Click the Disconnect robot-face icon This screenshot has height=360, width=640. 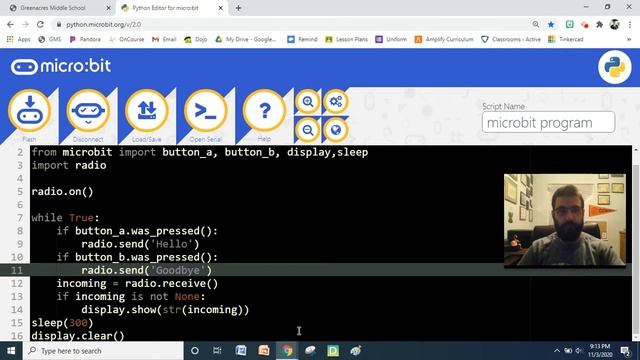point(88,111)
